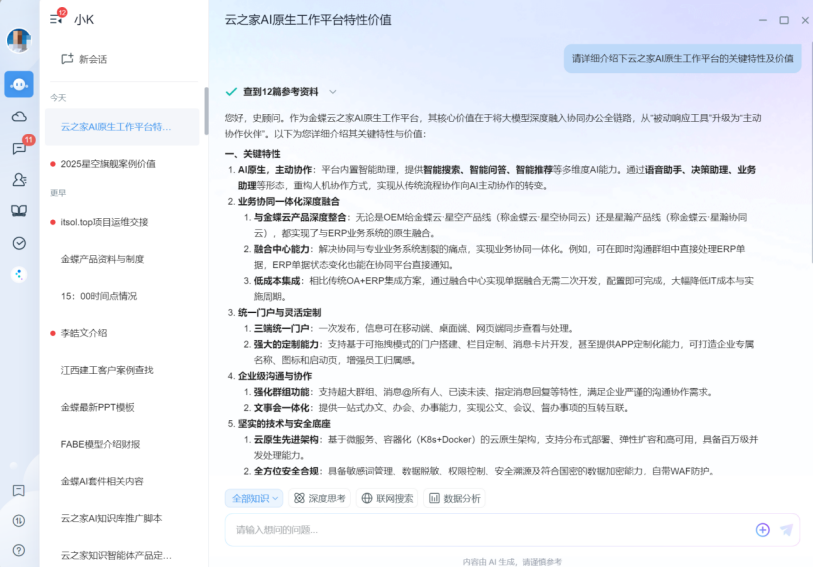Open the contacts icon in sidebar
Screen dimensions: 813x567
click(x=19, y=179)
